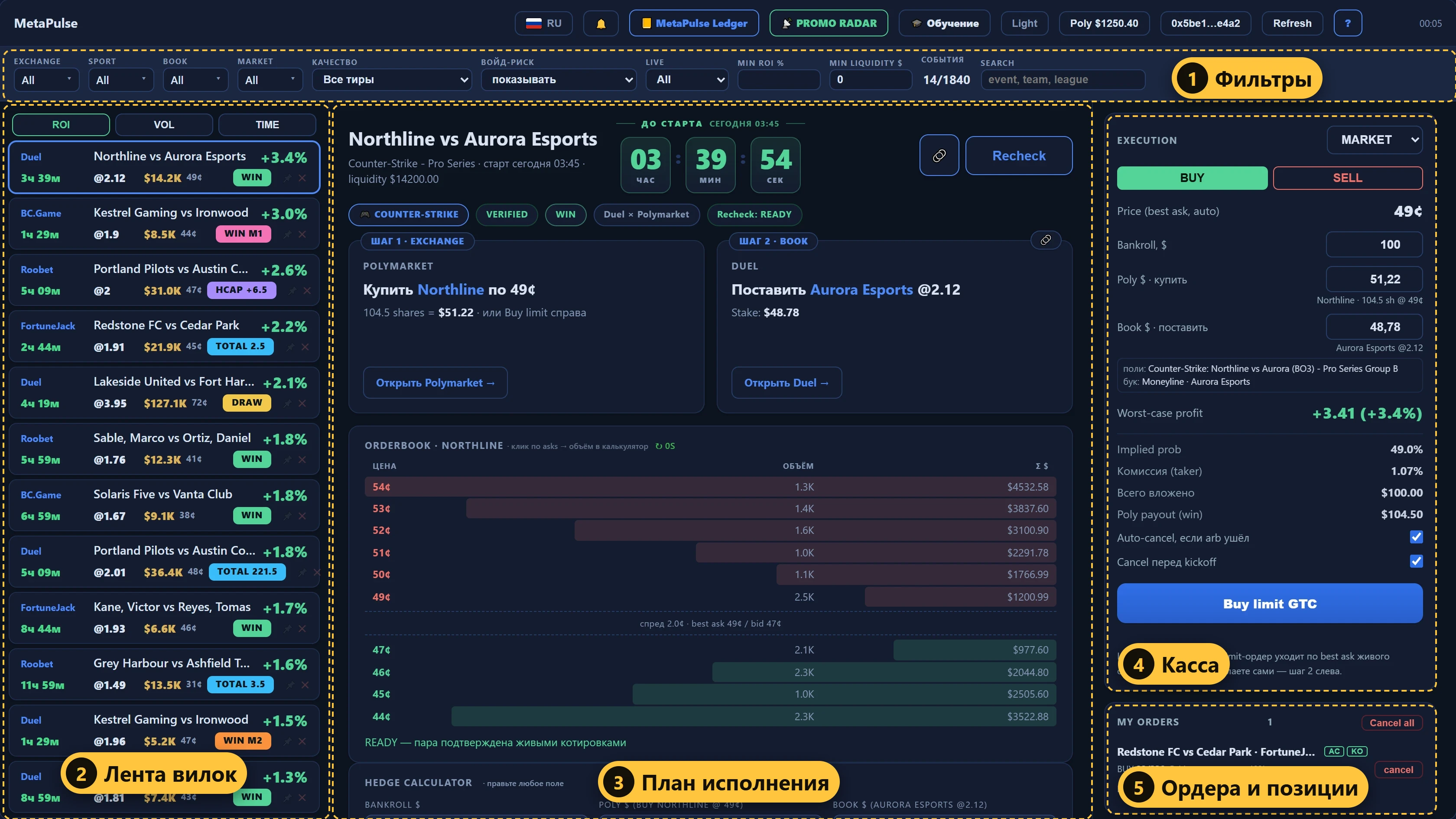This screenshot has height=819, width=1456.
Task: Click the question mark help button
Action: click(1348, 23)
